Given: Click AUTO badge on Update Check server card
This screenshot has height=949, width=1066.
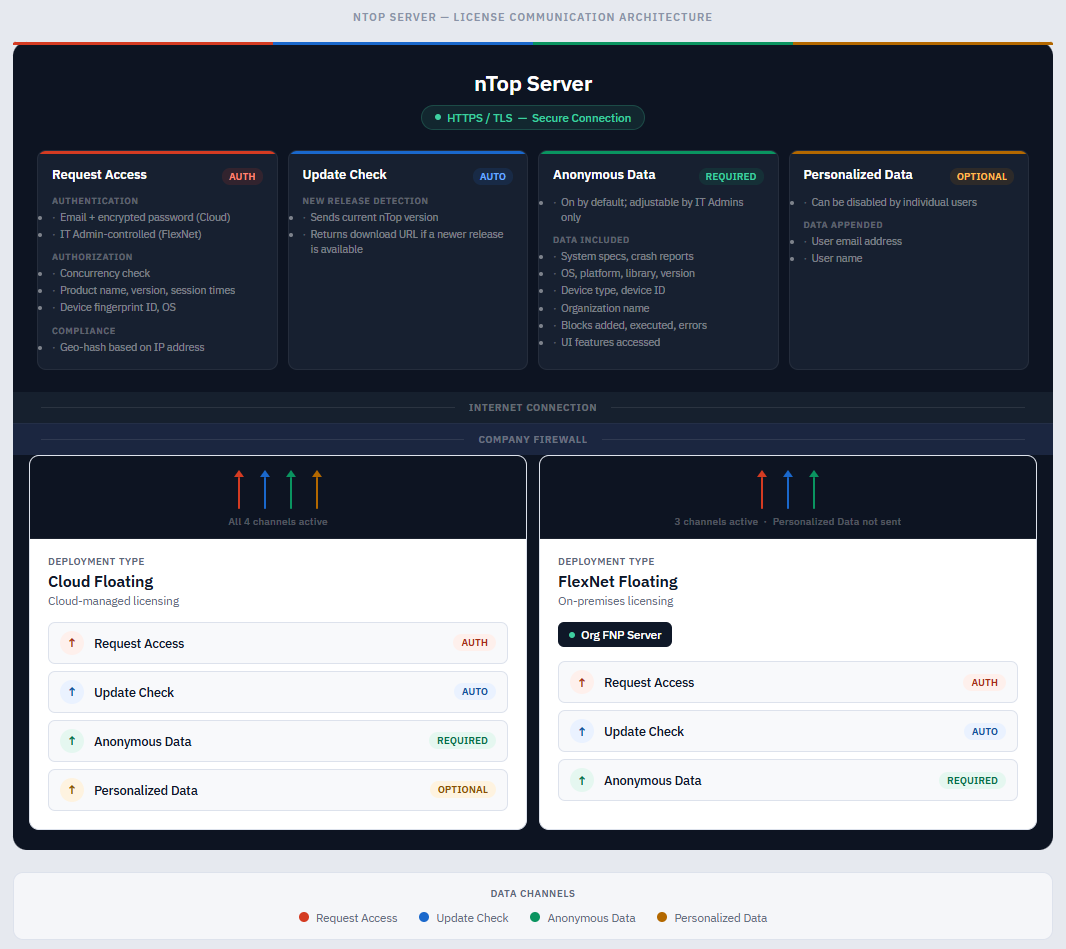Looking at the screenshot, I should (x=493, y=176).
